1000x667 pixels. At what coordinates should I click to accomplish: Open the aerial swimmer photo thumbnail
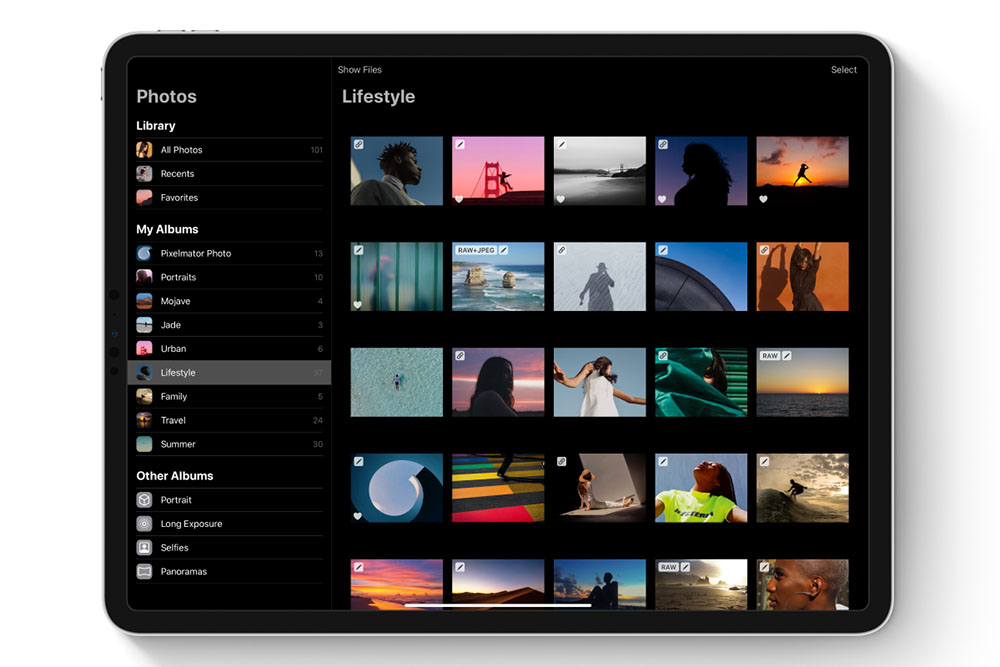pyautogui.click(x=397, y=382)
